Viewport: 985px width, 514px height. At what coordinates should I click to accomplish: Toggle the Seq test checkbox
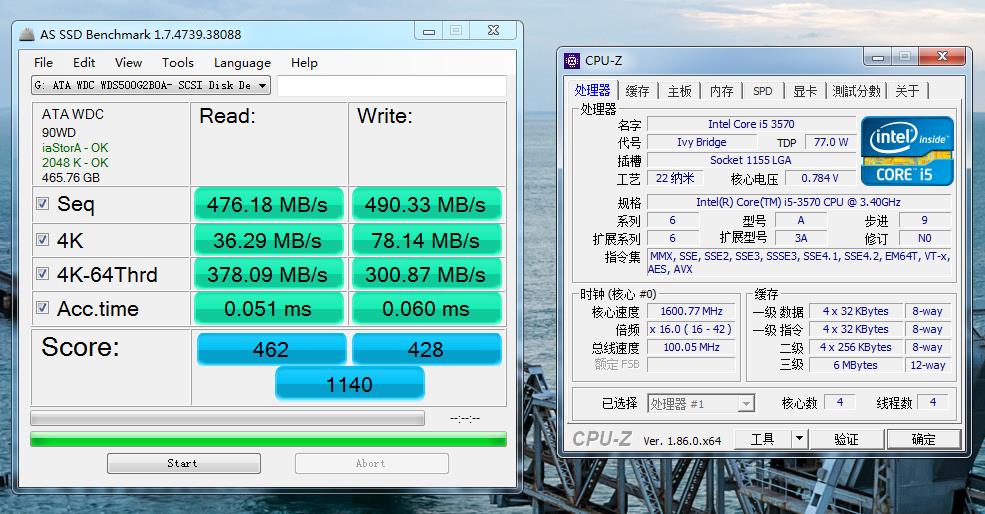(x=43, y=204)
